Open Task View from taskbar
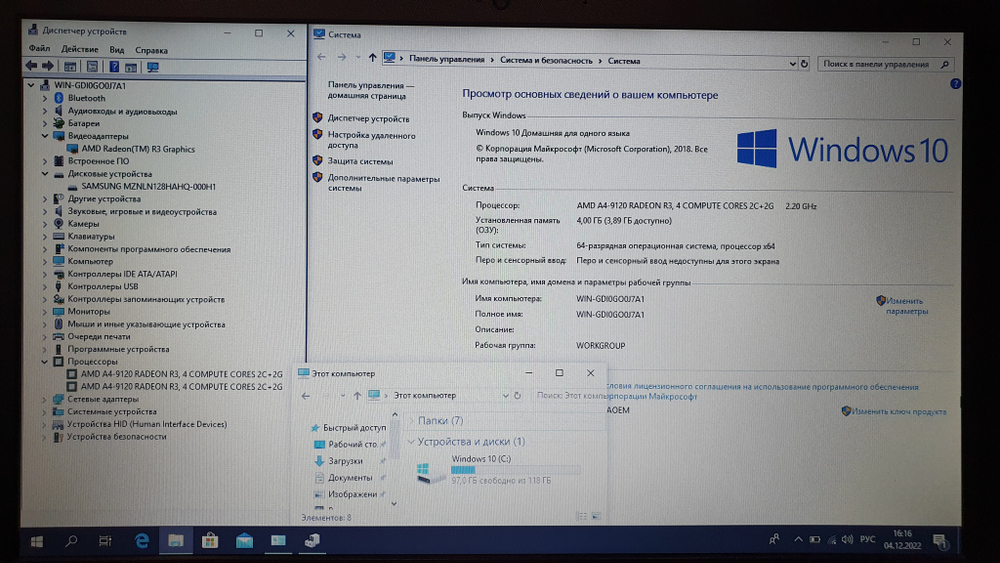The image size is (1000, 563). point(105,541)
